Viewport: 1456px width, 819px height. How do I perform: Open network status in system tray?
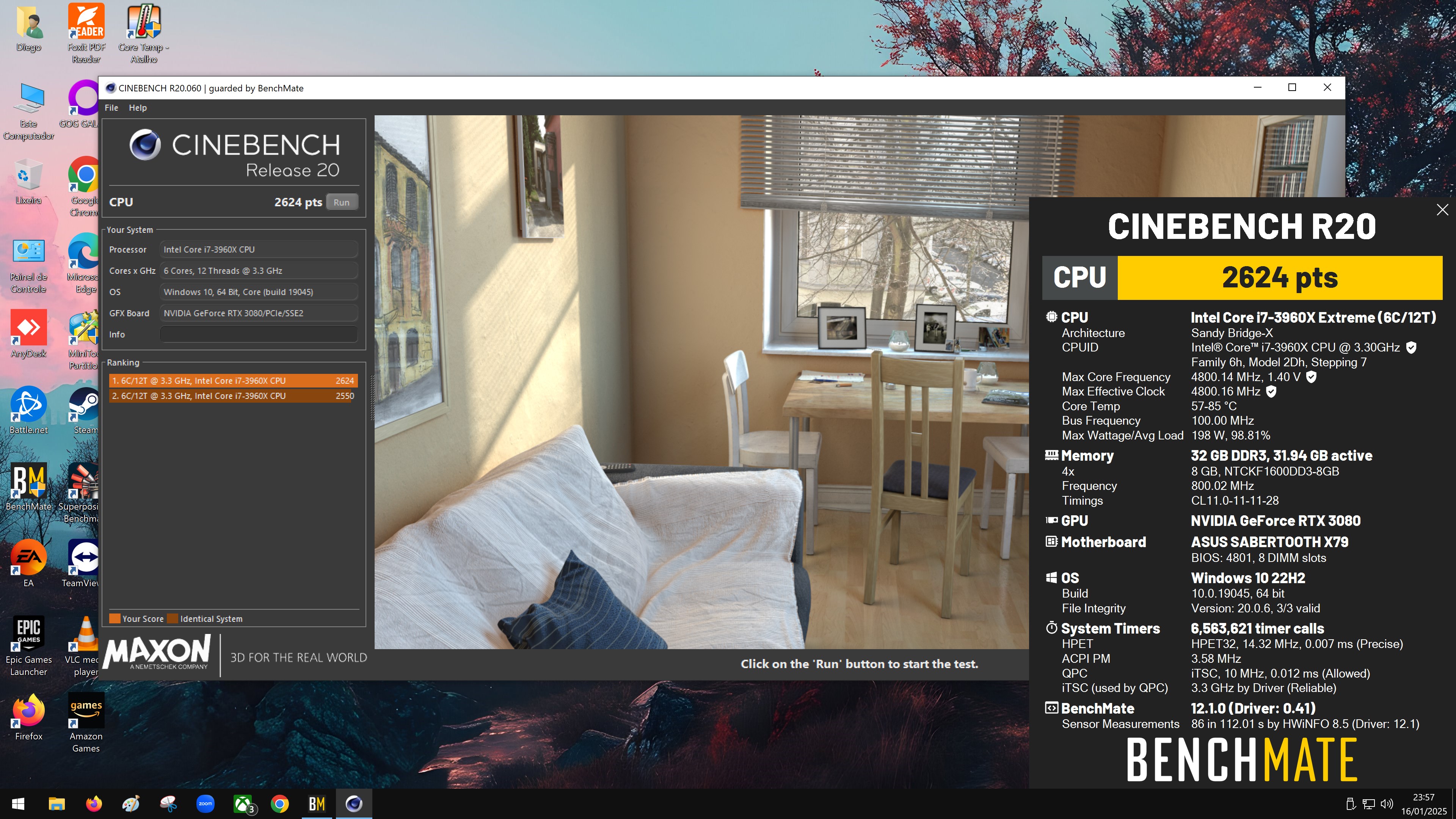coord(1368,804)
